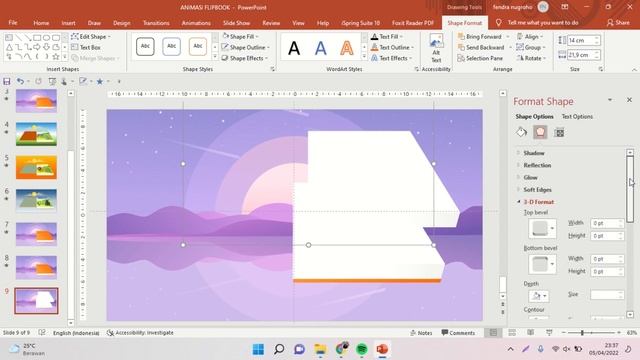
Task: Click the Undo arrow icon
Action: (20, 81)
